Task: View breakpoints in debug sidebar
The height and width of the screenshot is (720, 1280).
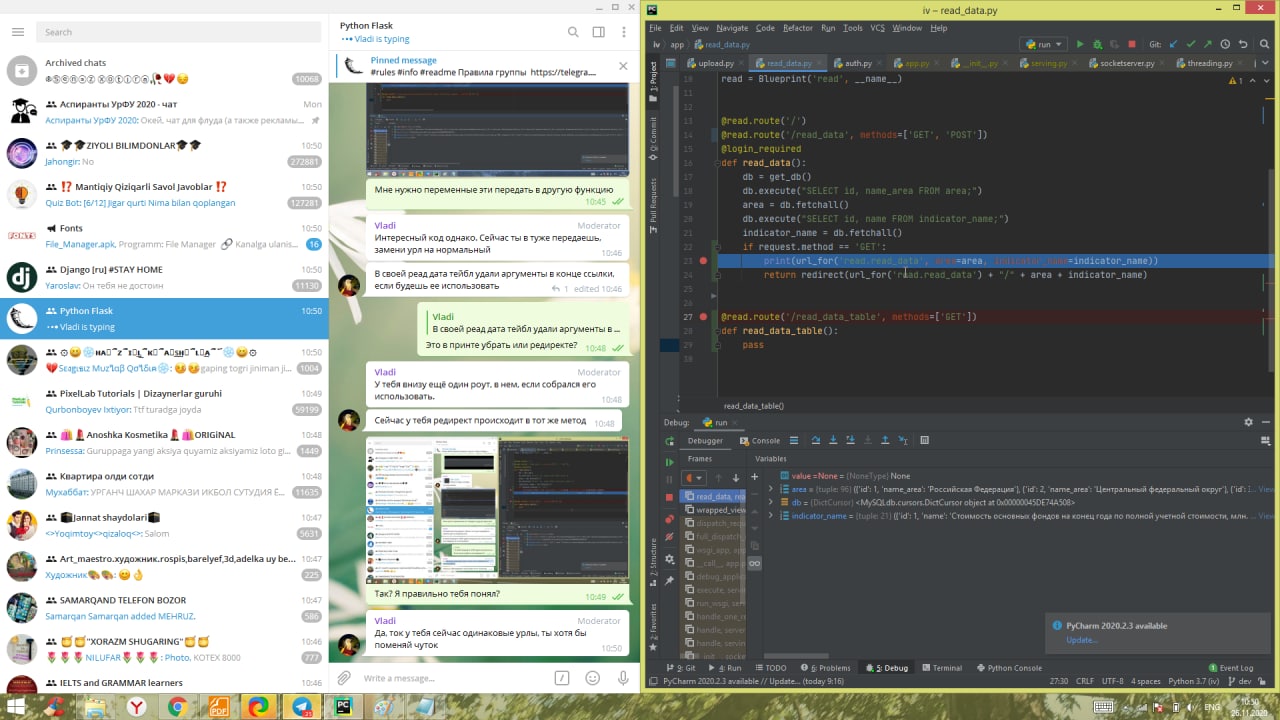Action: (669, 519)
